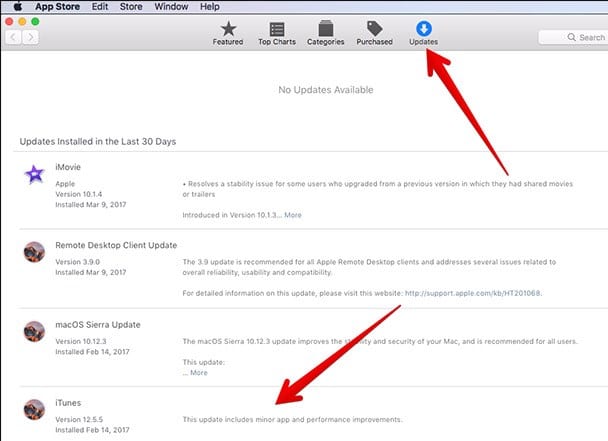Image resolution: width=608 pixels, height=441 pixels.
Task: Click the No Updates Available message
Action: pyautogui.click(x=326, y=90)
